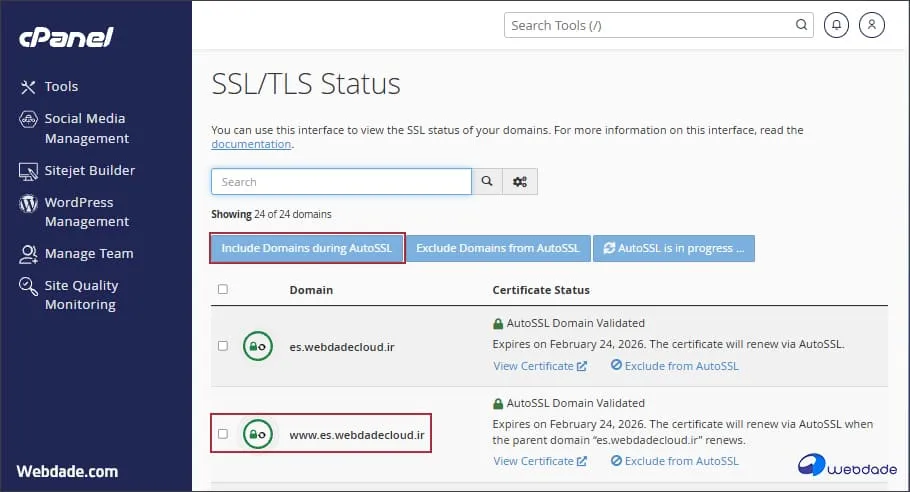Click the www.es.webdadecloud.ir domain name
Viewport: 910px width, 492px height.
tap(357, 435)
